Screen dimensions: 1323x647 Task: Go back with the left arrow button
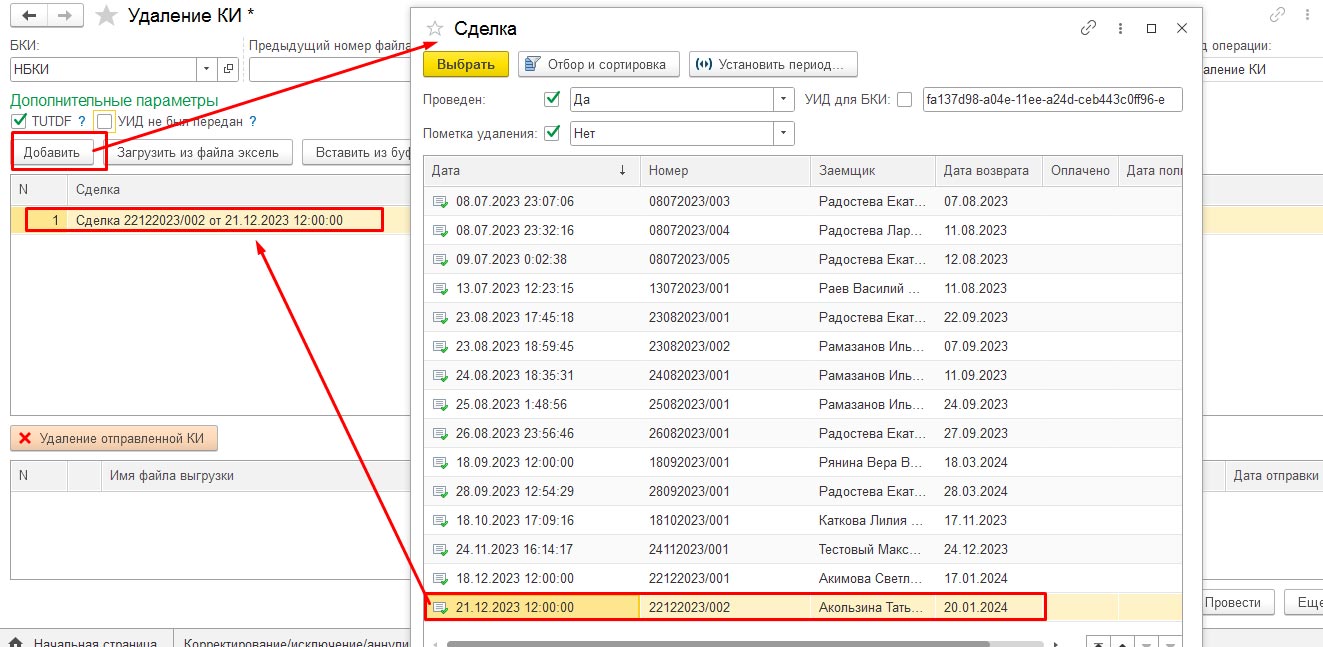tap(29, 16)
